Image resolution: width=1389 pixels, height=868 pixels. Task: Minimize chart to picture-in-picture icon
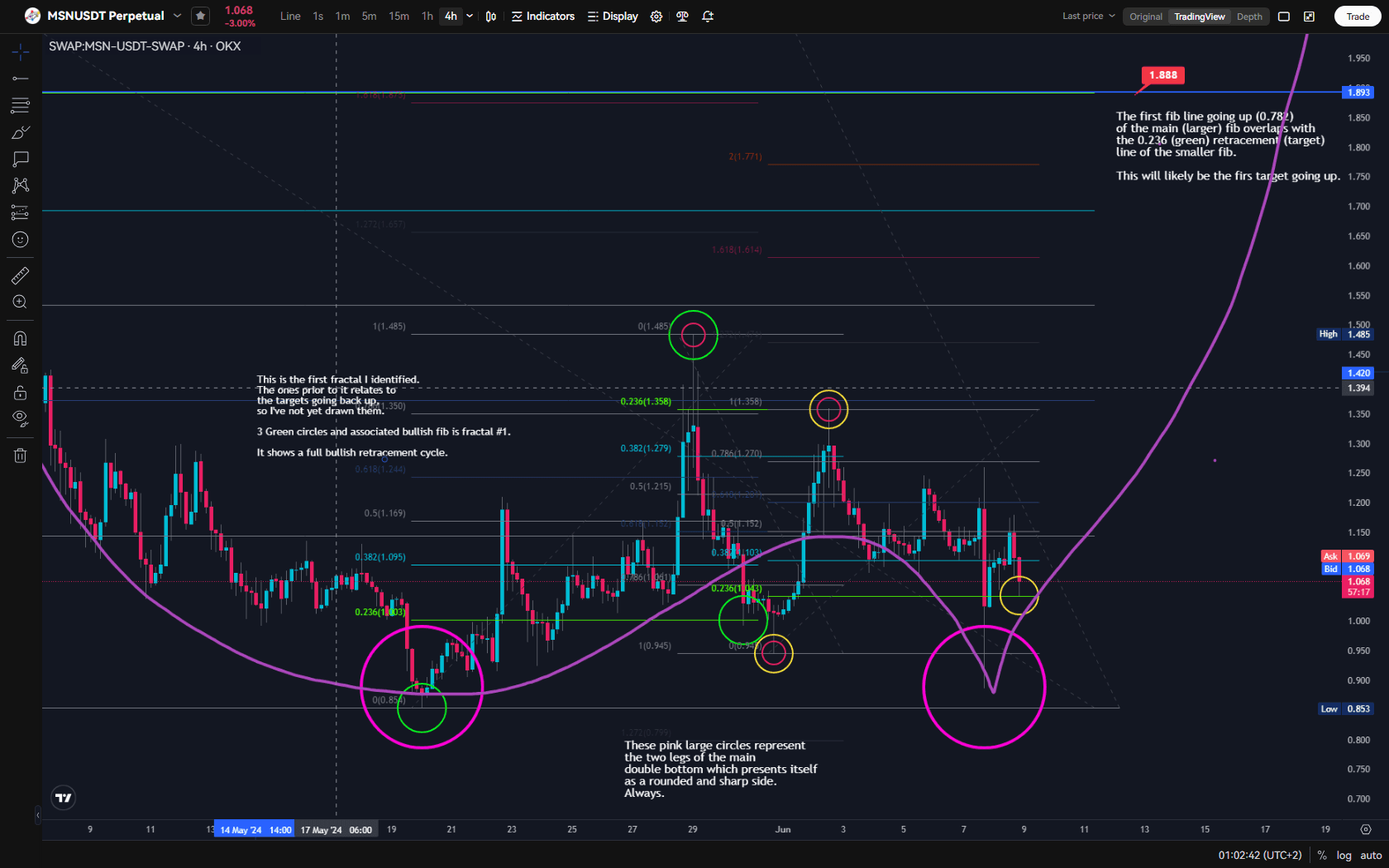tap(1310, 17)
